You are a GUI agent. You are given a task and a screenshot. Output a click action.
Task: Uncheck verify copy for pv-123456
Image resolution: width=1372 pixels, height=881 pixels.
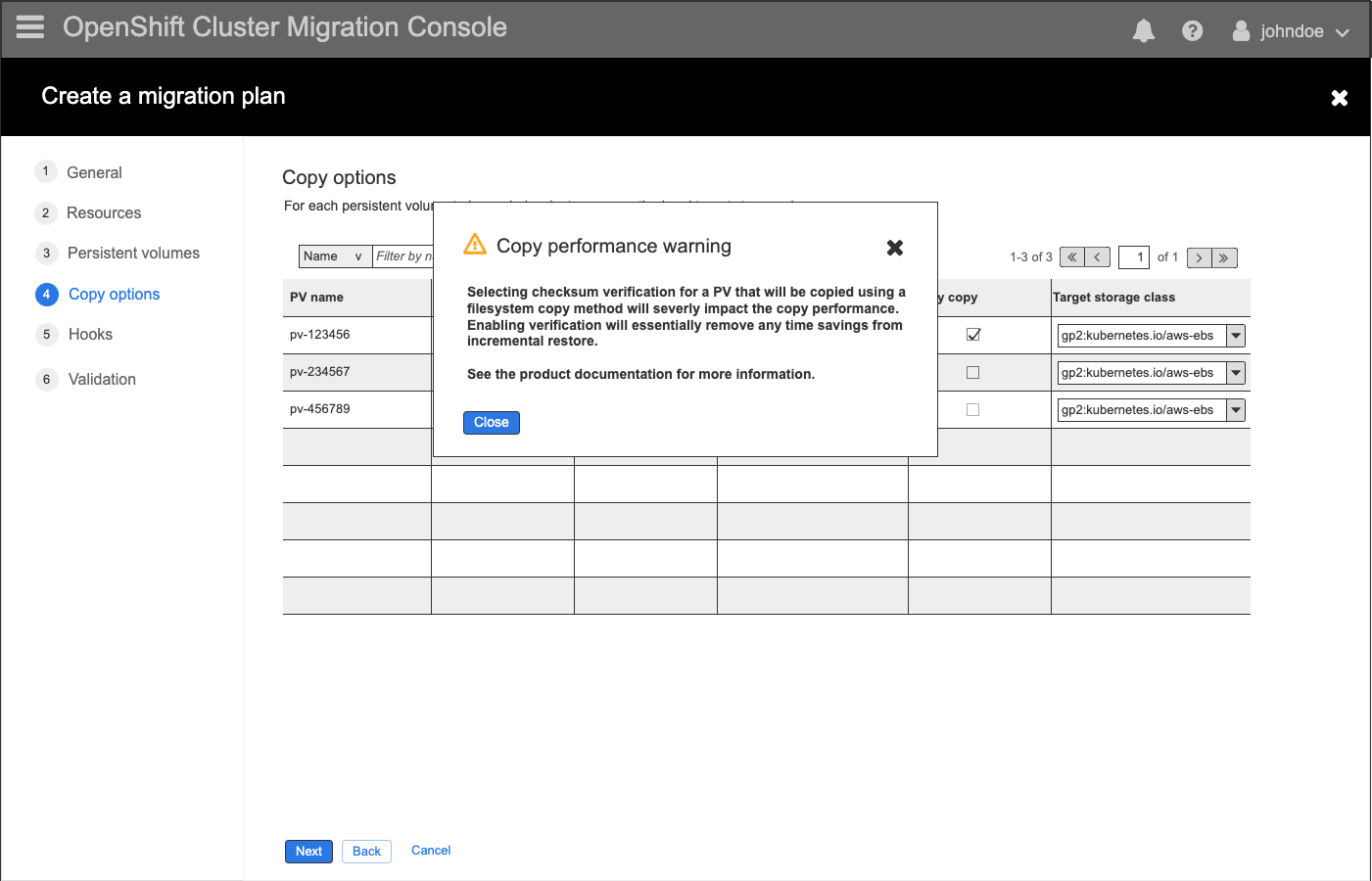pyautogui.click(x=972, y=334)
